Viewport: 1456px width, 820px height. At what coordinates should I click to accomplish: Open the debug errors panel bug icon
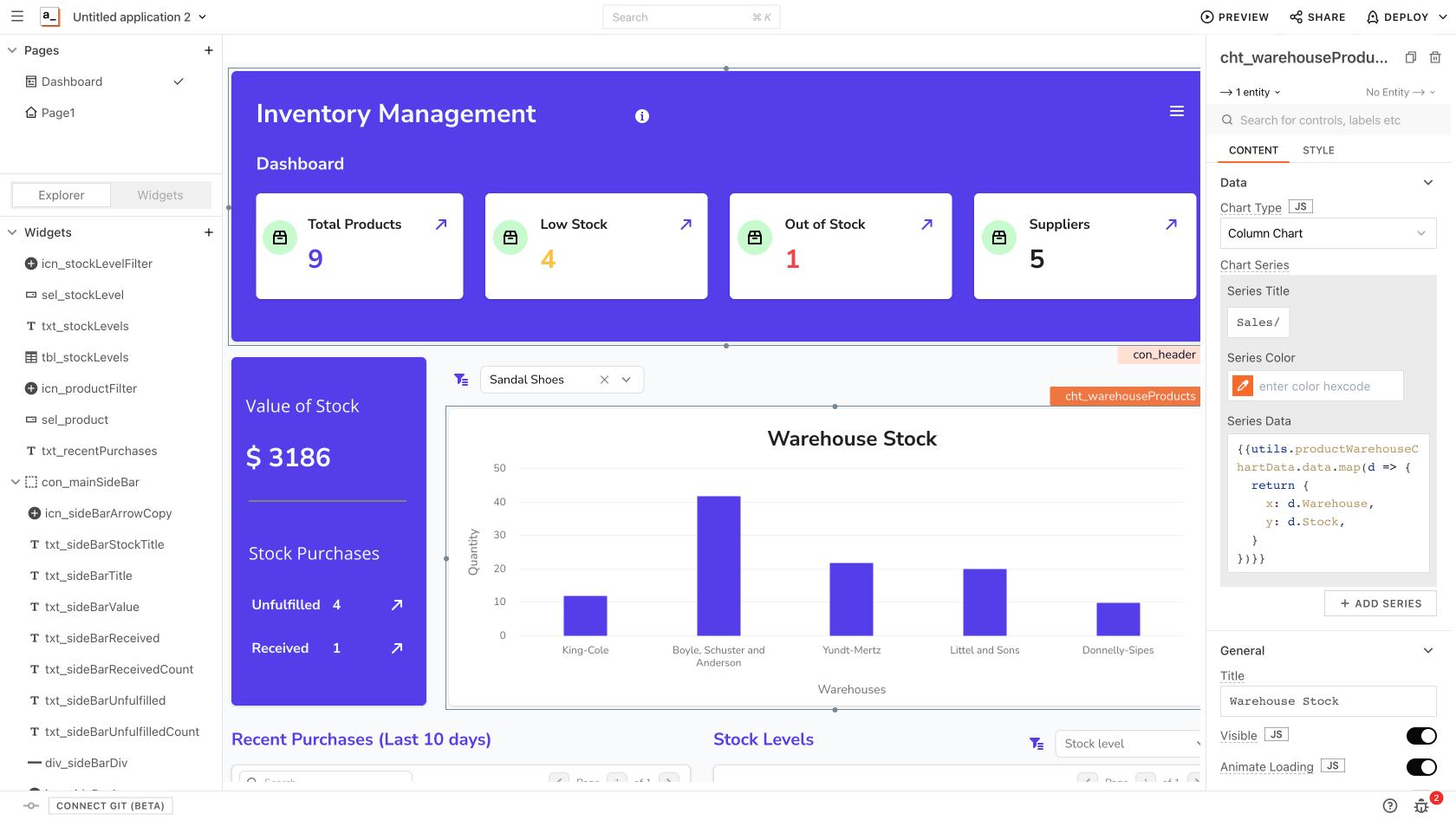click(1422, 805)
